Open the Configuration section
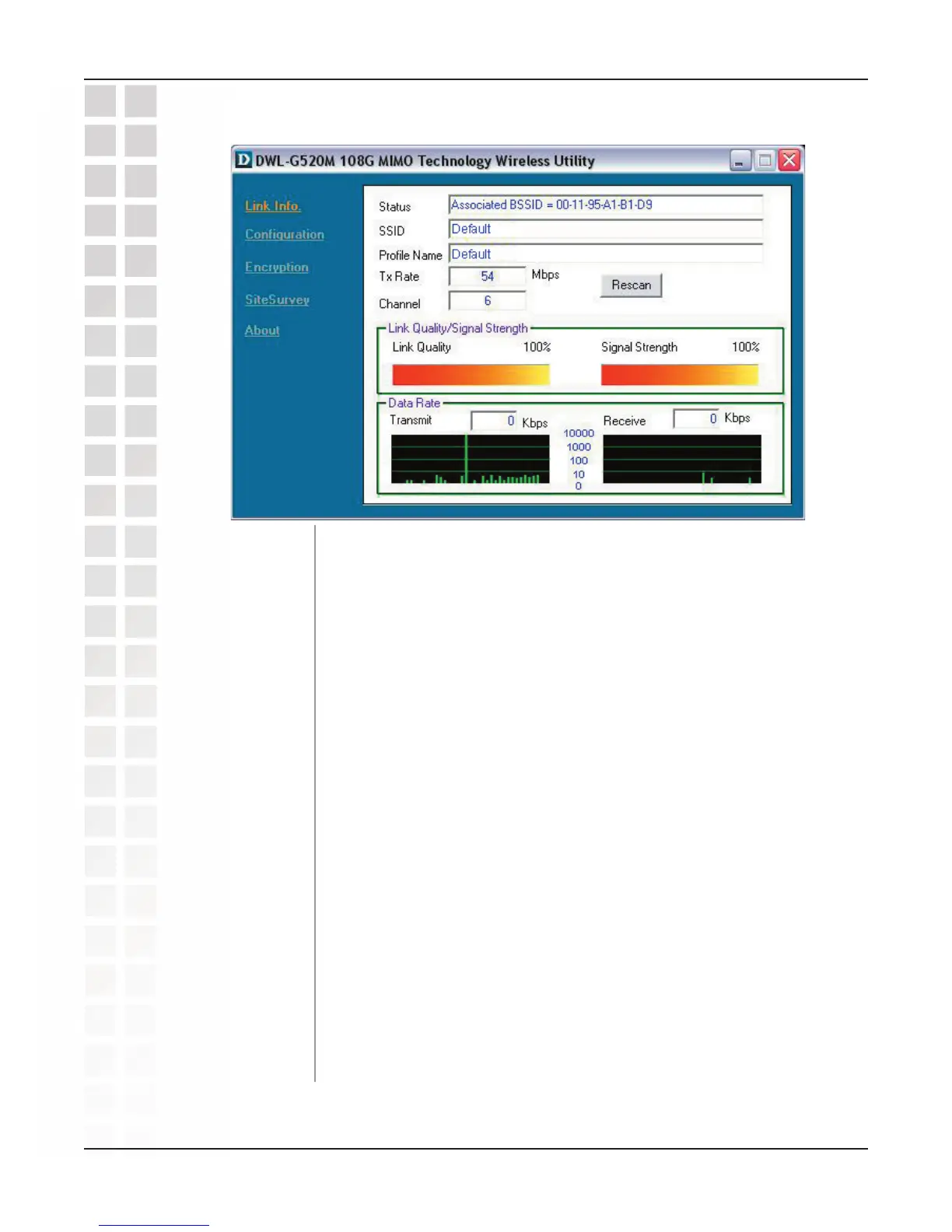The height and width of the screenshot is (1232, 952). click(x=284, y=235)
